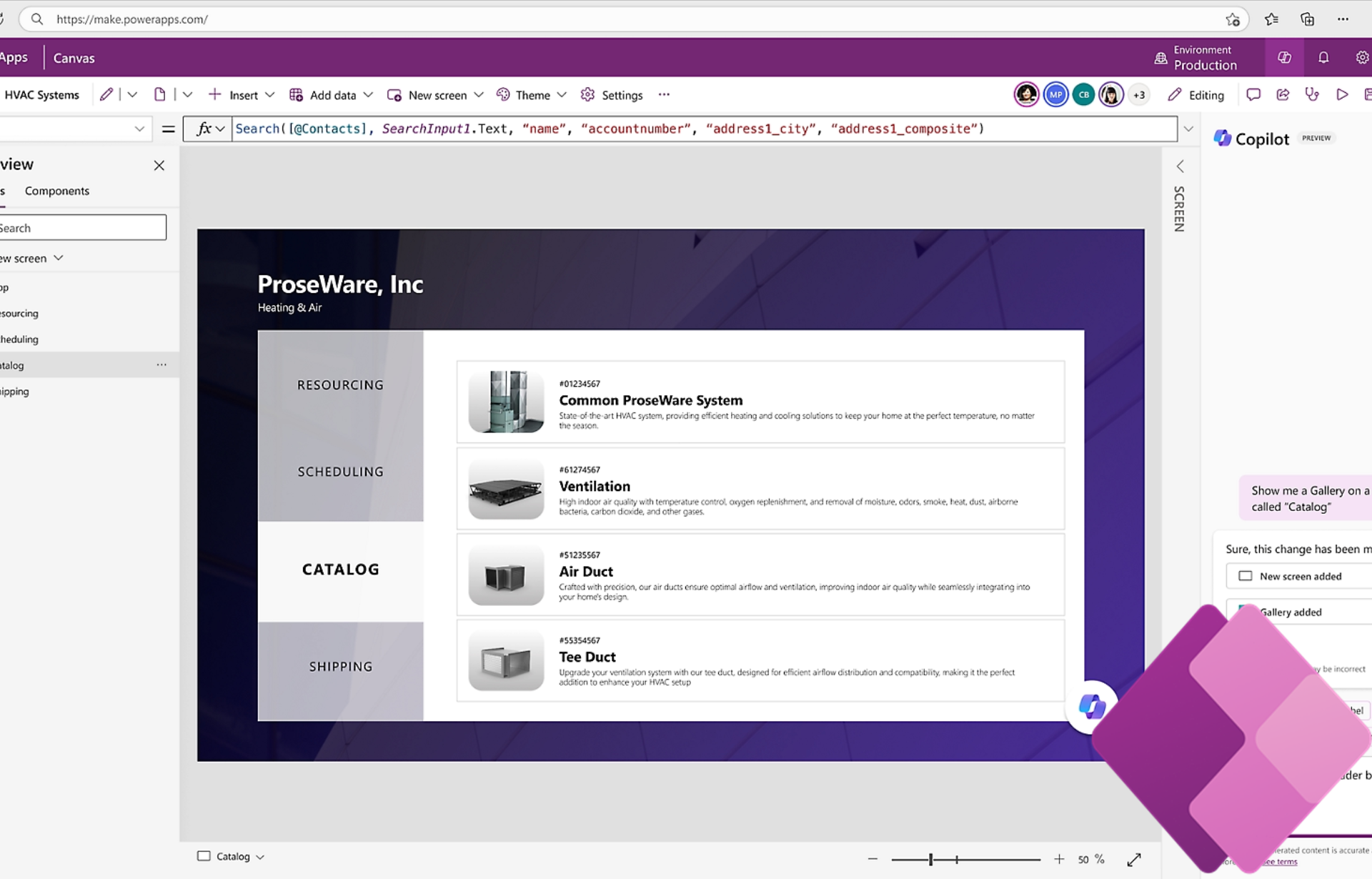Image resolution: width=1372 pixels, height=879 pixels.
Task: Click the notifications bell icon
Action: click(x=1323, y=58)
